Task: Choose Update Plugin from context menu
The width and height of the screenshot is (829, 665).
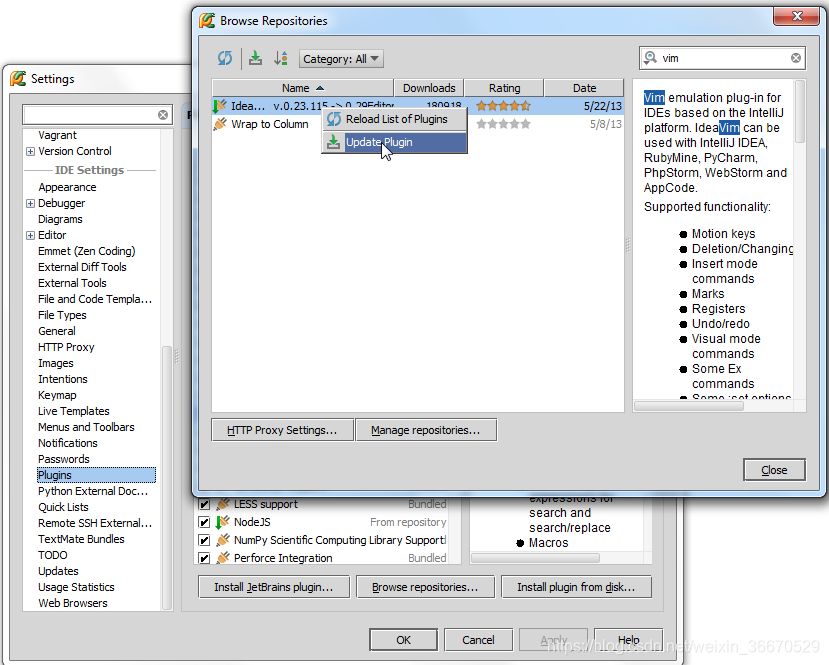Action: pos(394,142)
